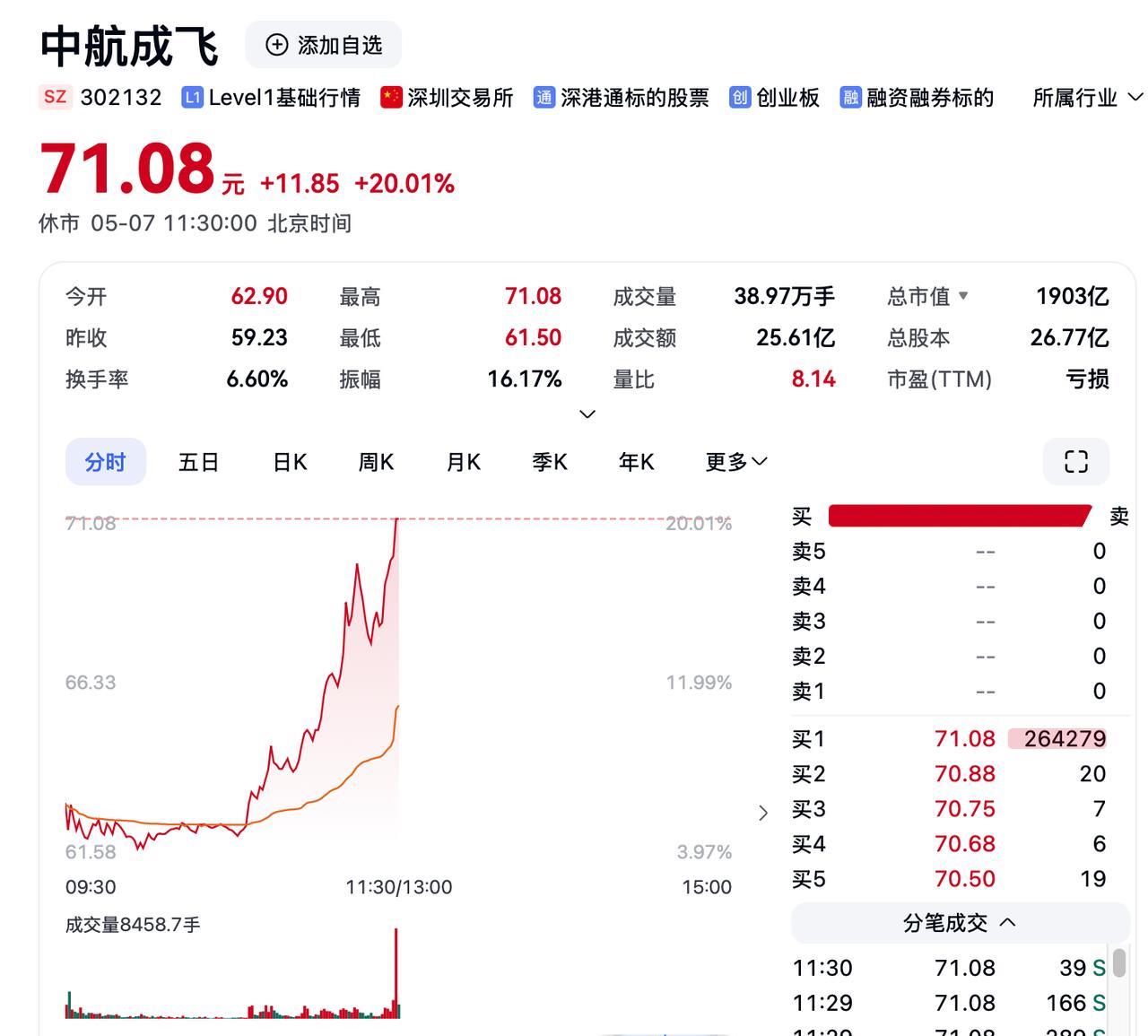
Task: Click the 买5 price 70.50
Action: [x=965, y=878]
